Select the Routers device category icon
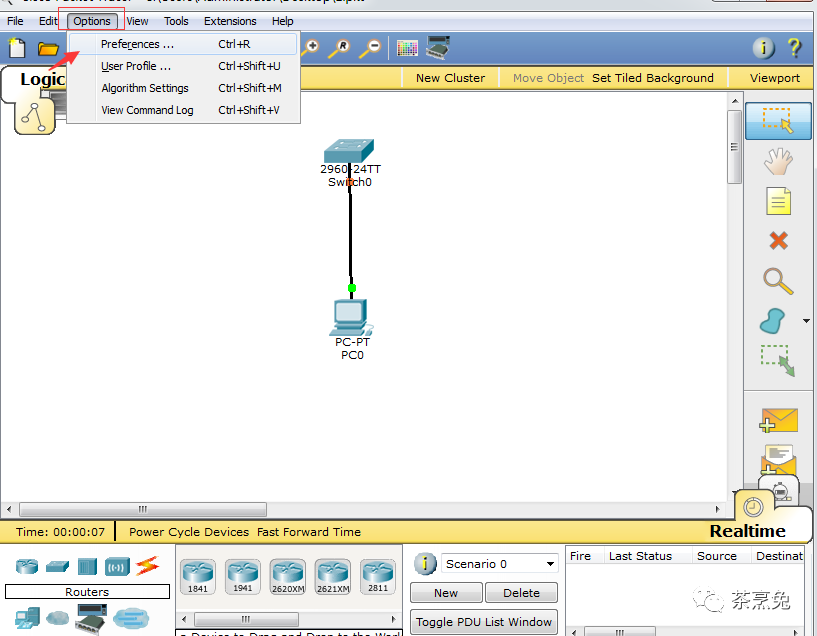The image size is (817, 636). (x=27, y=566)
